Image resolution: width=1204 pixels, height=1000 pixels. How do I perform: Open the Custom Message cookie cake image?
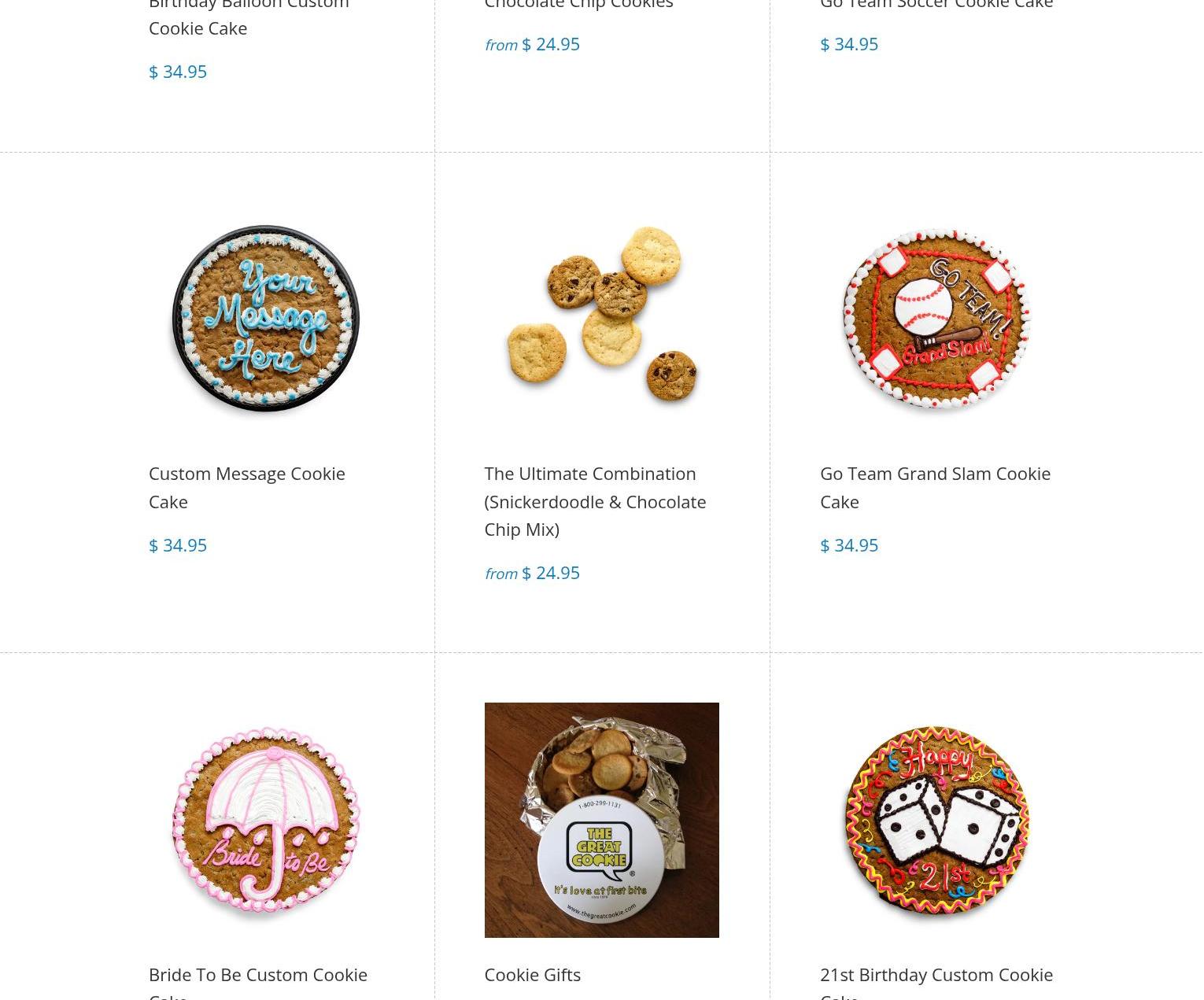[266, 319]
